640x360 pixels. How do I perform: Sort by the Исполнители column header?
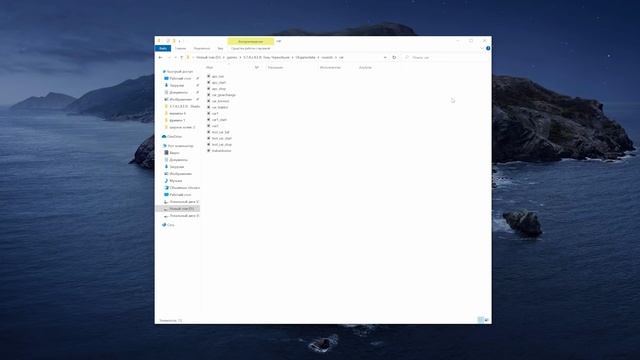330,67
